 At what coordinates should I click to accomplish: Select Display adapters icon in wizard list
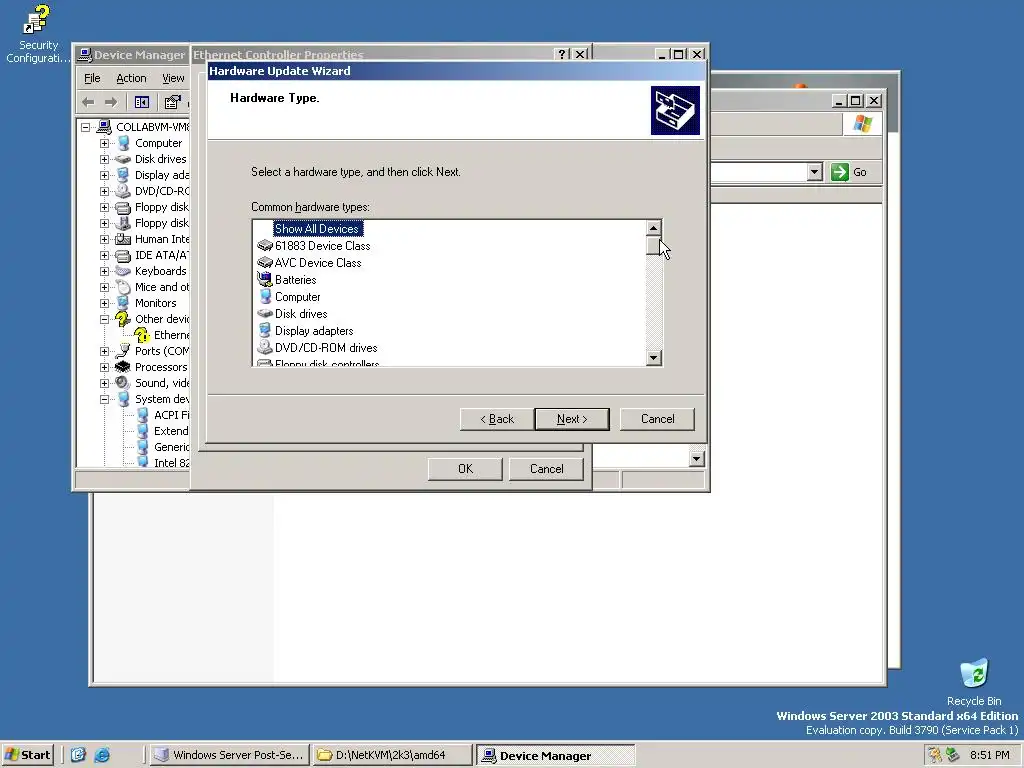click(x=264, y=330)
